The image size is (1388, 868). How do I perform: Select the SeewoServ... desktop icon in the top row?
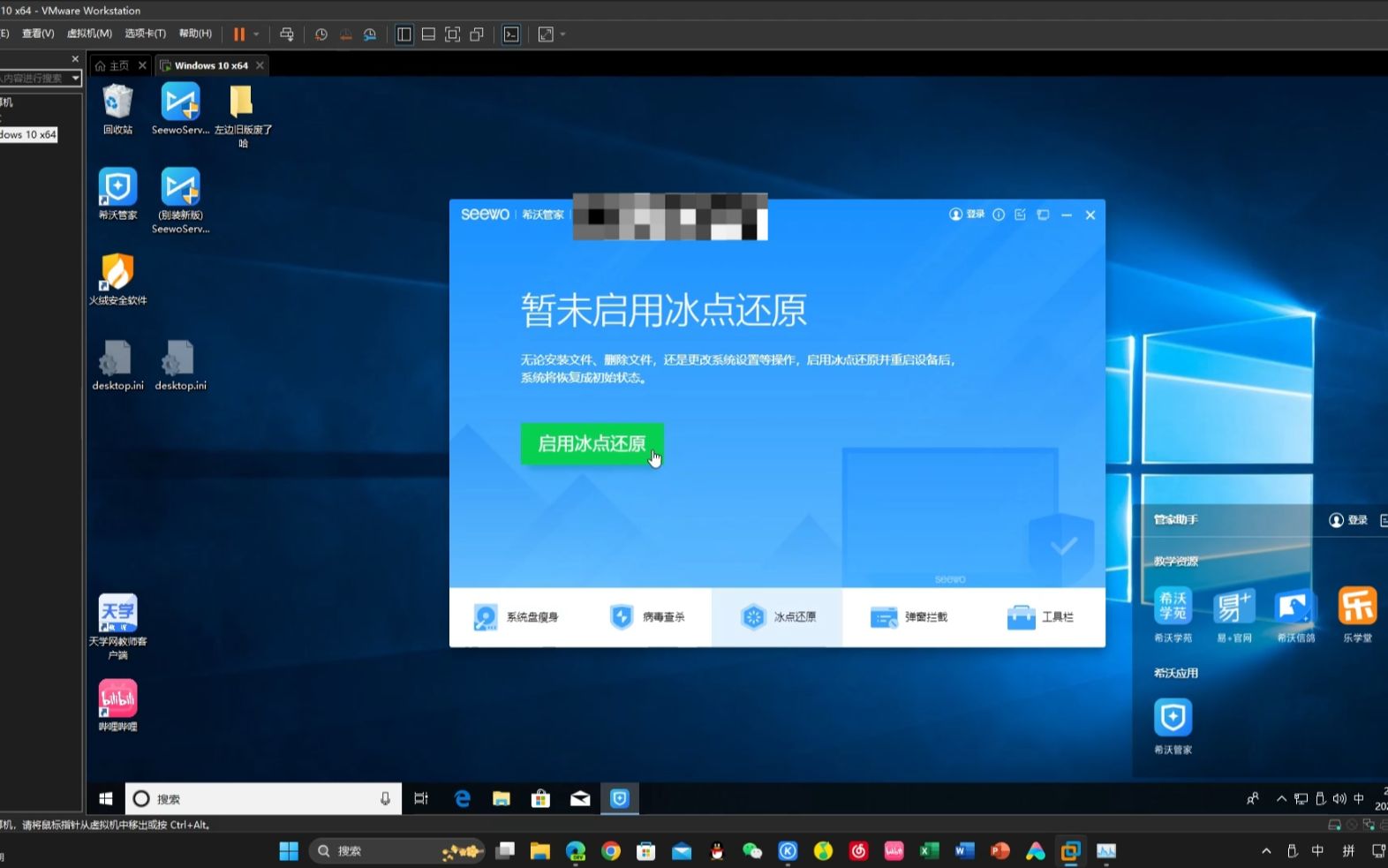tap(180, 109)
